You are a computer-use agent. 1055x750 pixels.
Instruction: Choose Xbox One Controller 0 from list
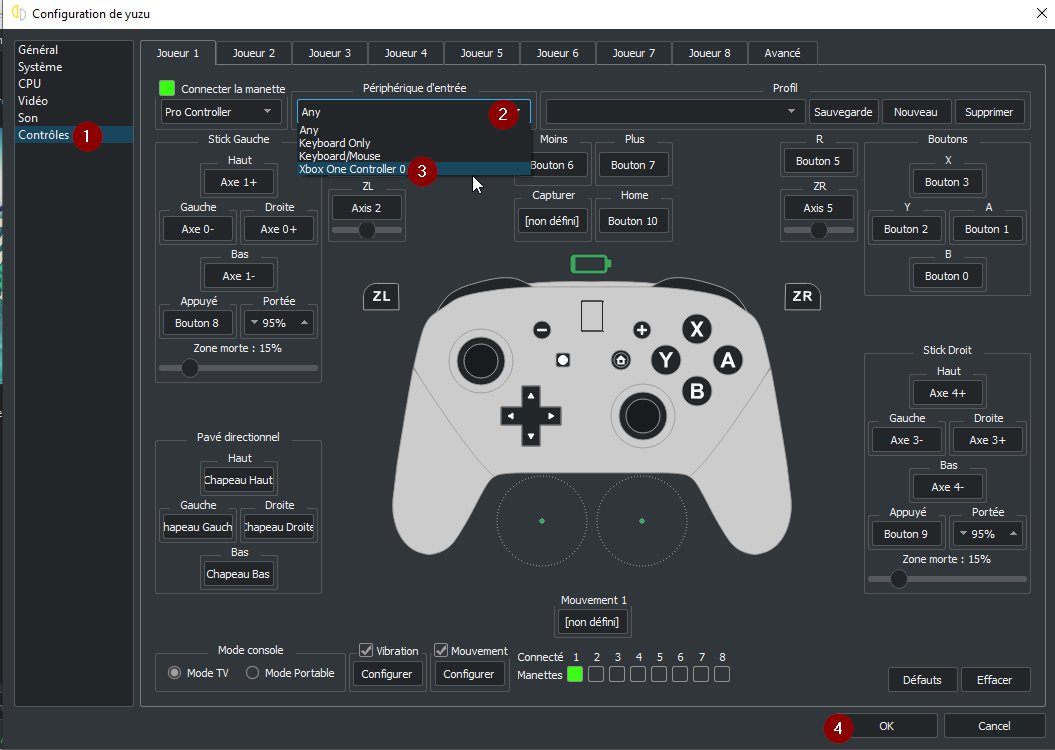352,169
